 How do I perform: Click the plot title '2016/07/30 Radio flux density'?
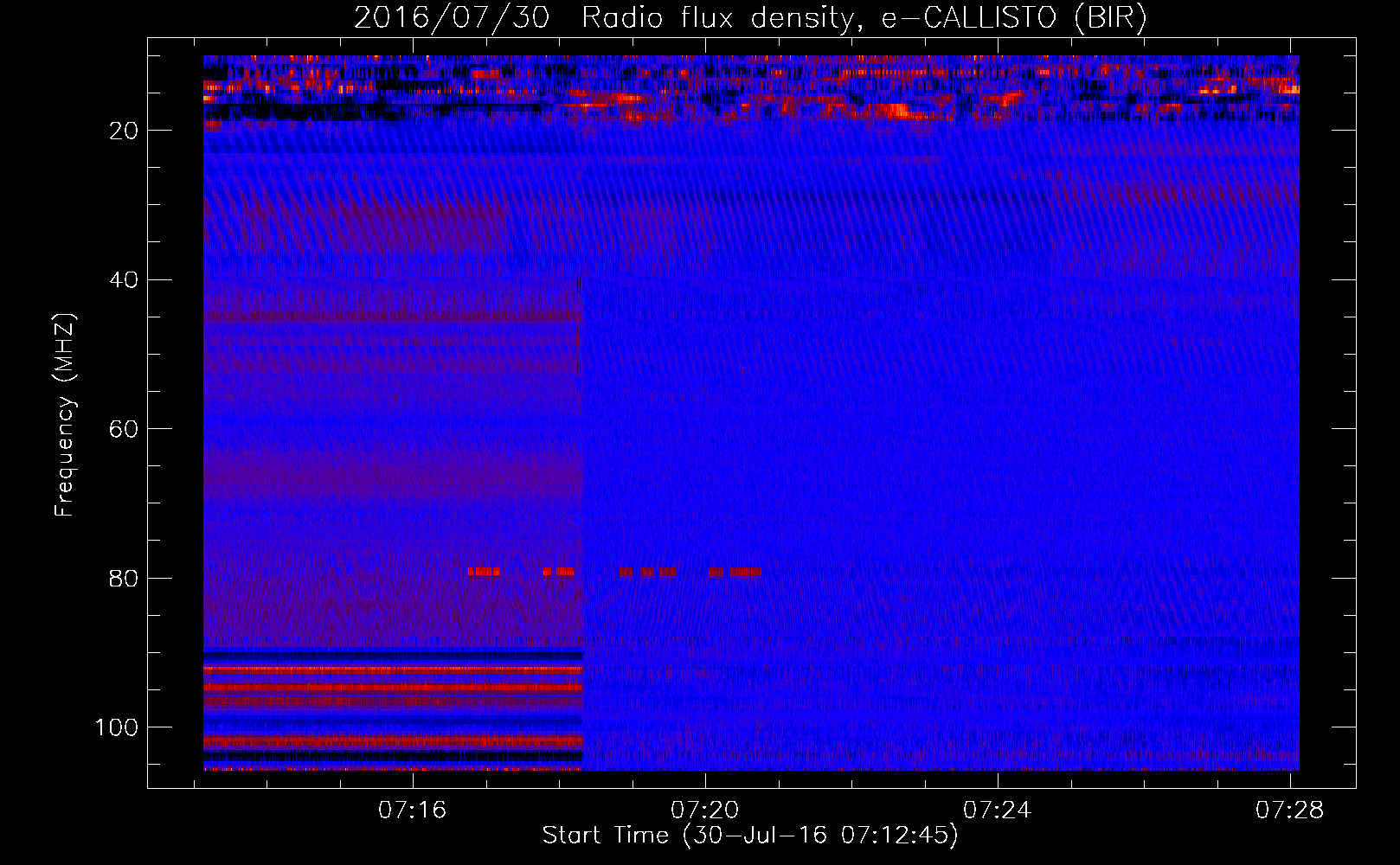click(750, 18)
